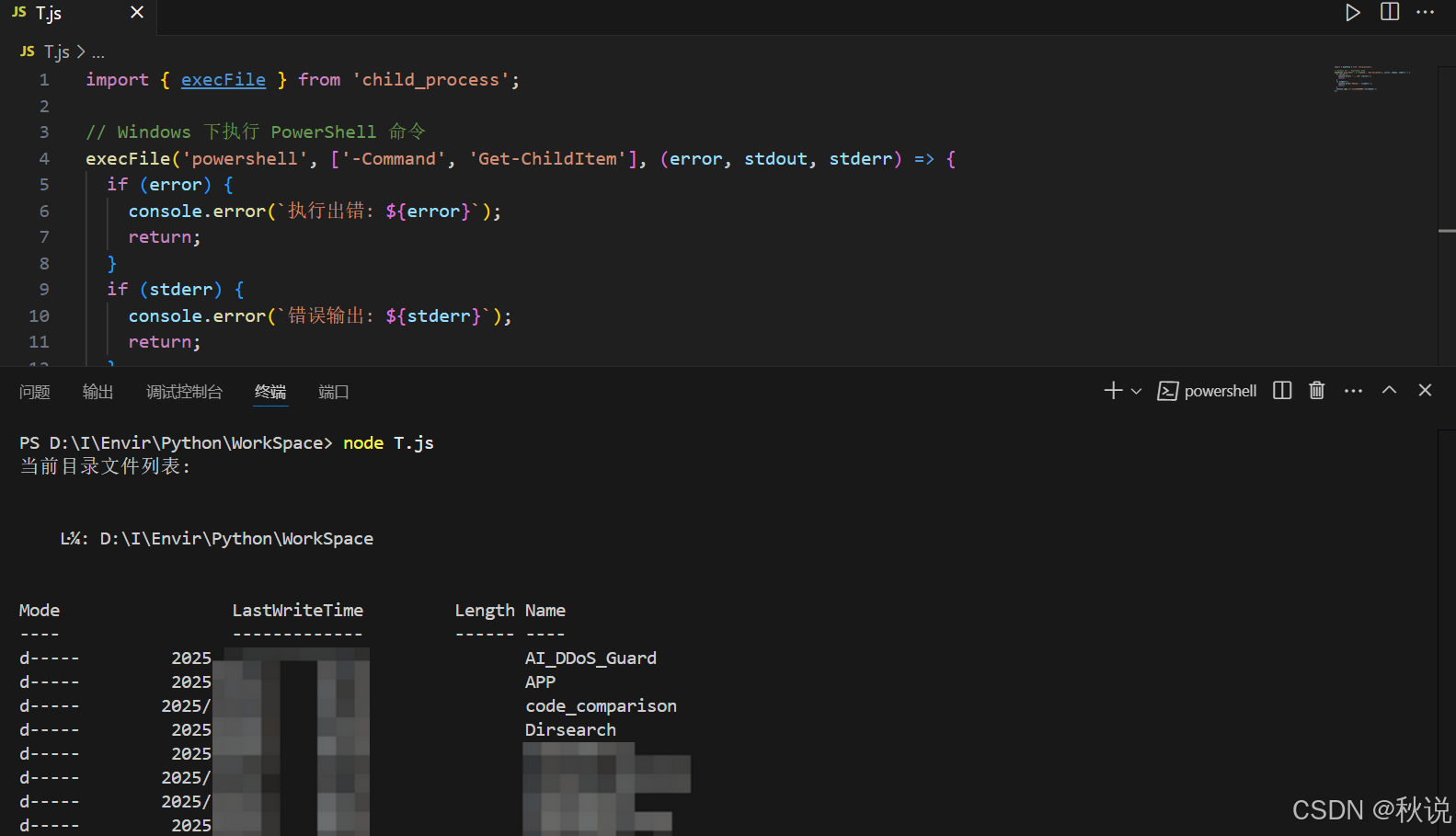Open the 调试控制台 panel tab
1456x836 pixels.
tap(184, 392)
